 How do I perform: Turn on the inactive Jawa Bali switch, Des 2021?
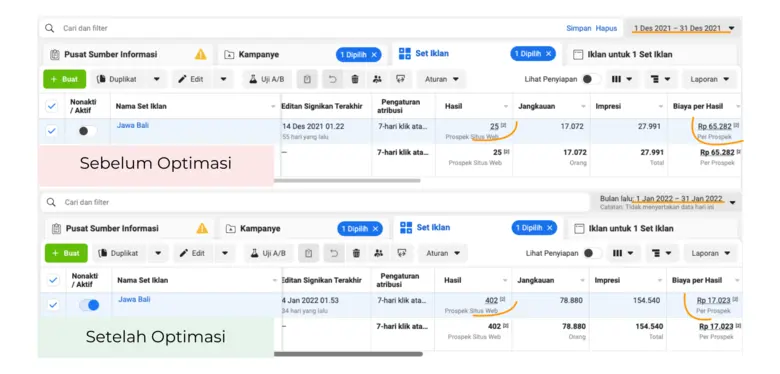tap(87, 131)
